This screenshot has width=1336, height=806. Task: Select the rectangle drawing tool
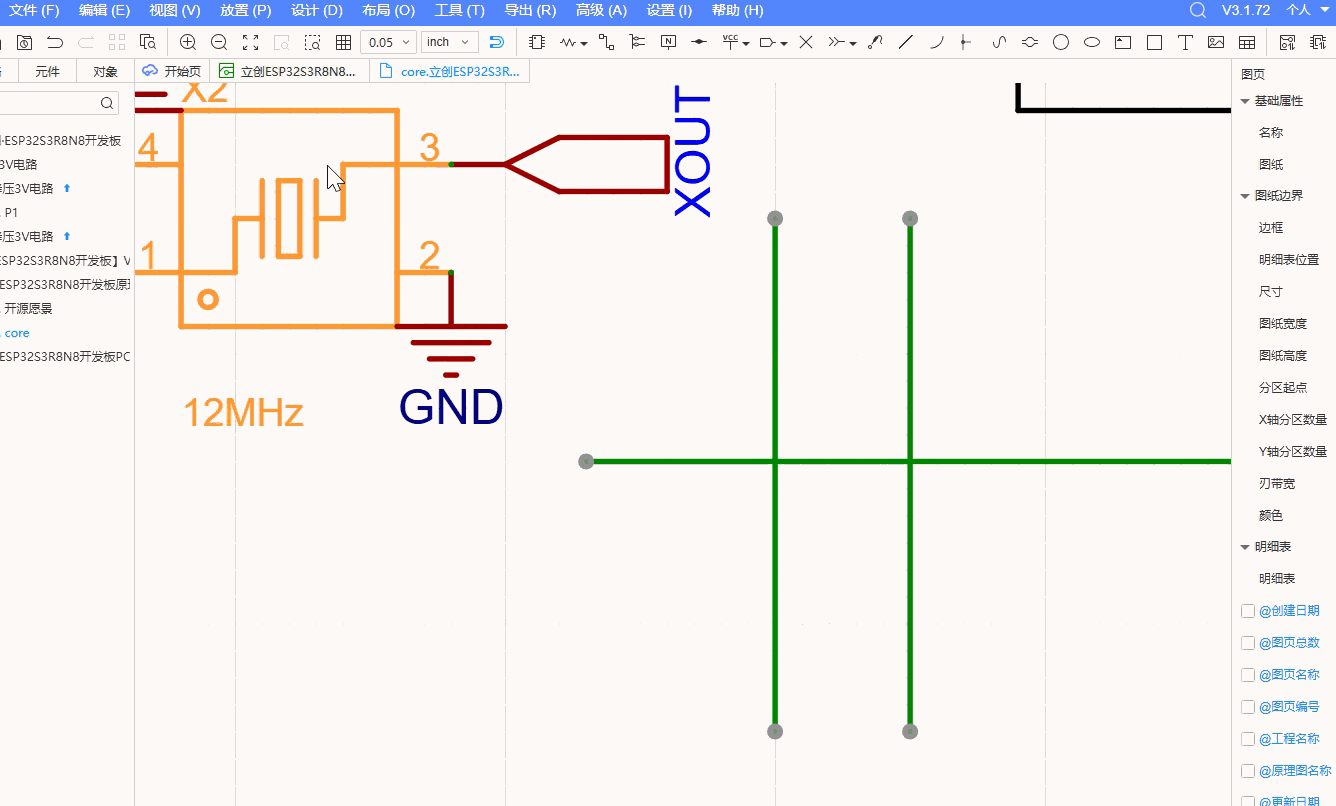tap(1154, 42)
